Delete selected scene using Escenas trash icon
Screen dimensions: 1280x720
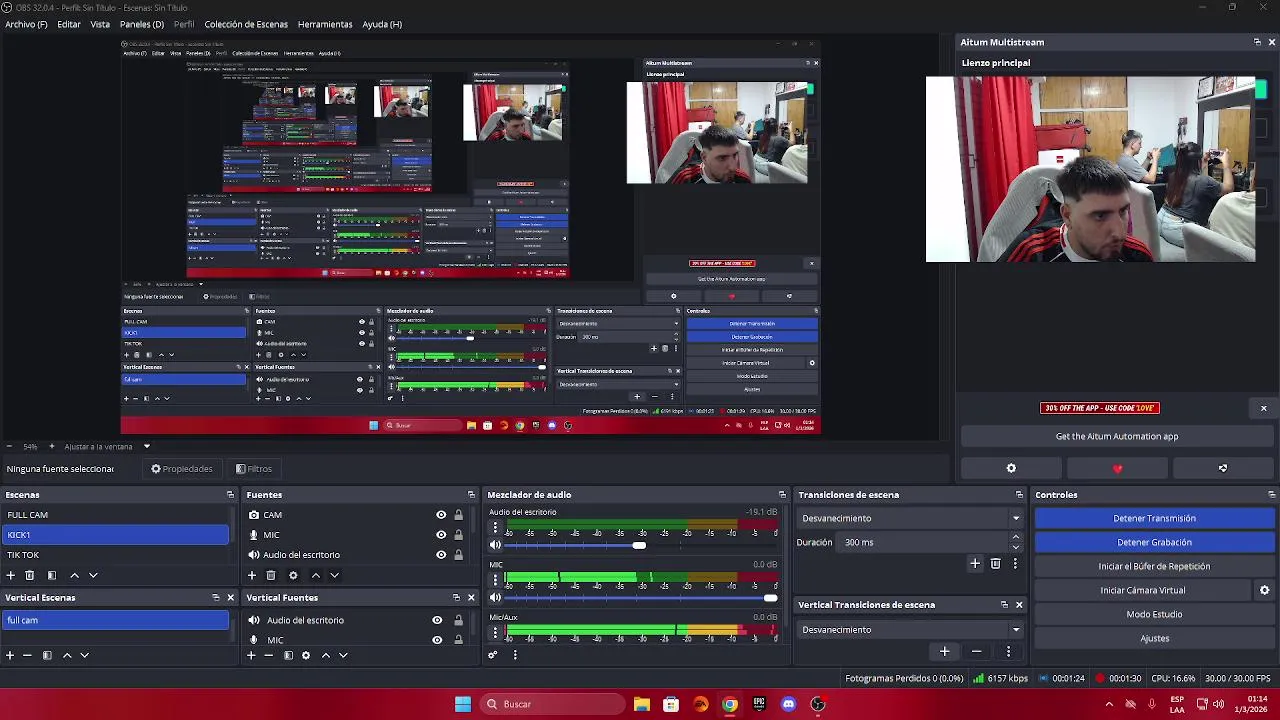(x=30, y=575)
